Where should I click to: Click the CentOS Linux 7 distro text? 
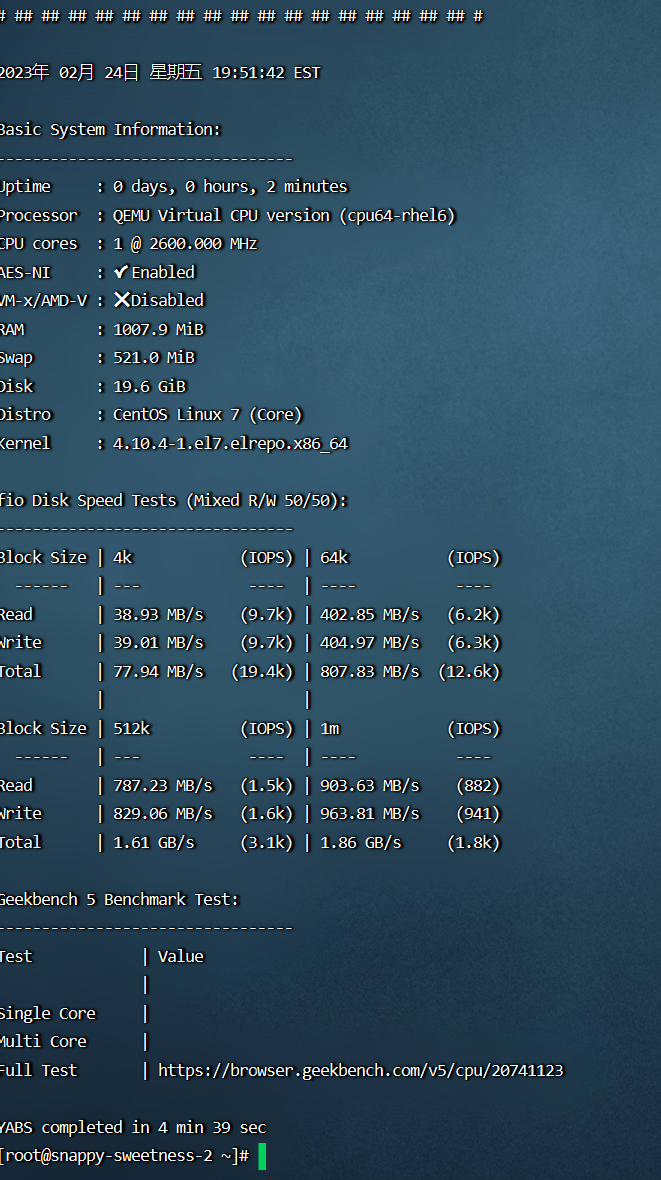207,415
